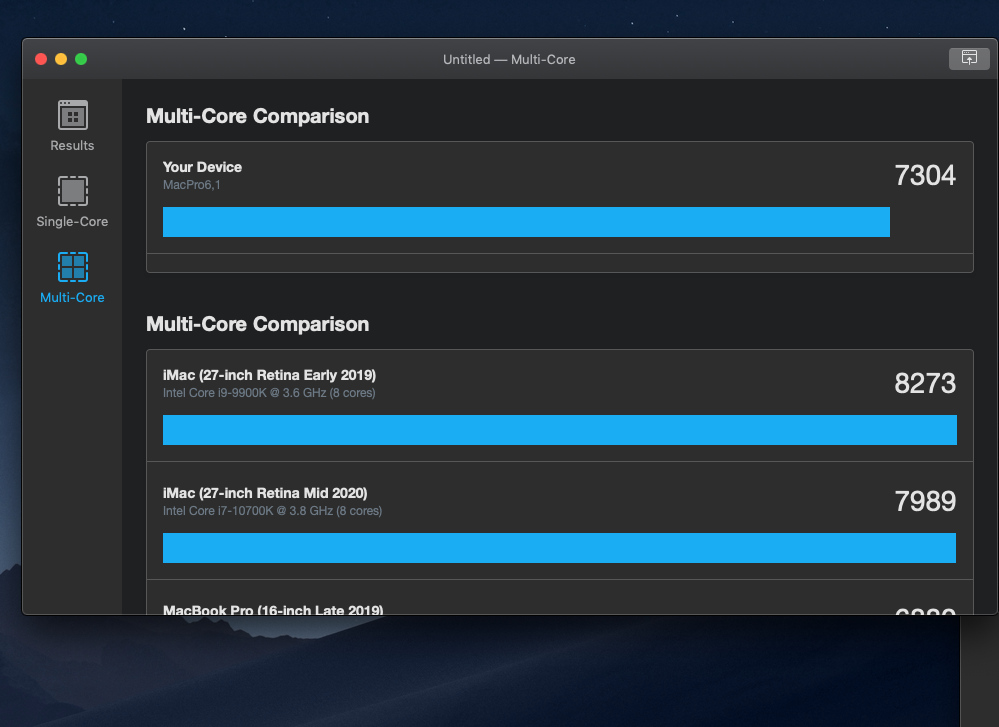
Task: Click the 'Your Device' heading text
Action: coord(203,167)
